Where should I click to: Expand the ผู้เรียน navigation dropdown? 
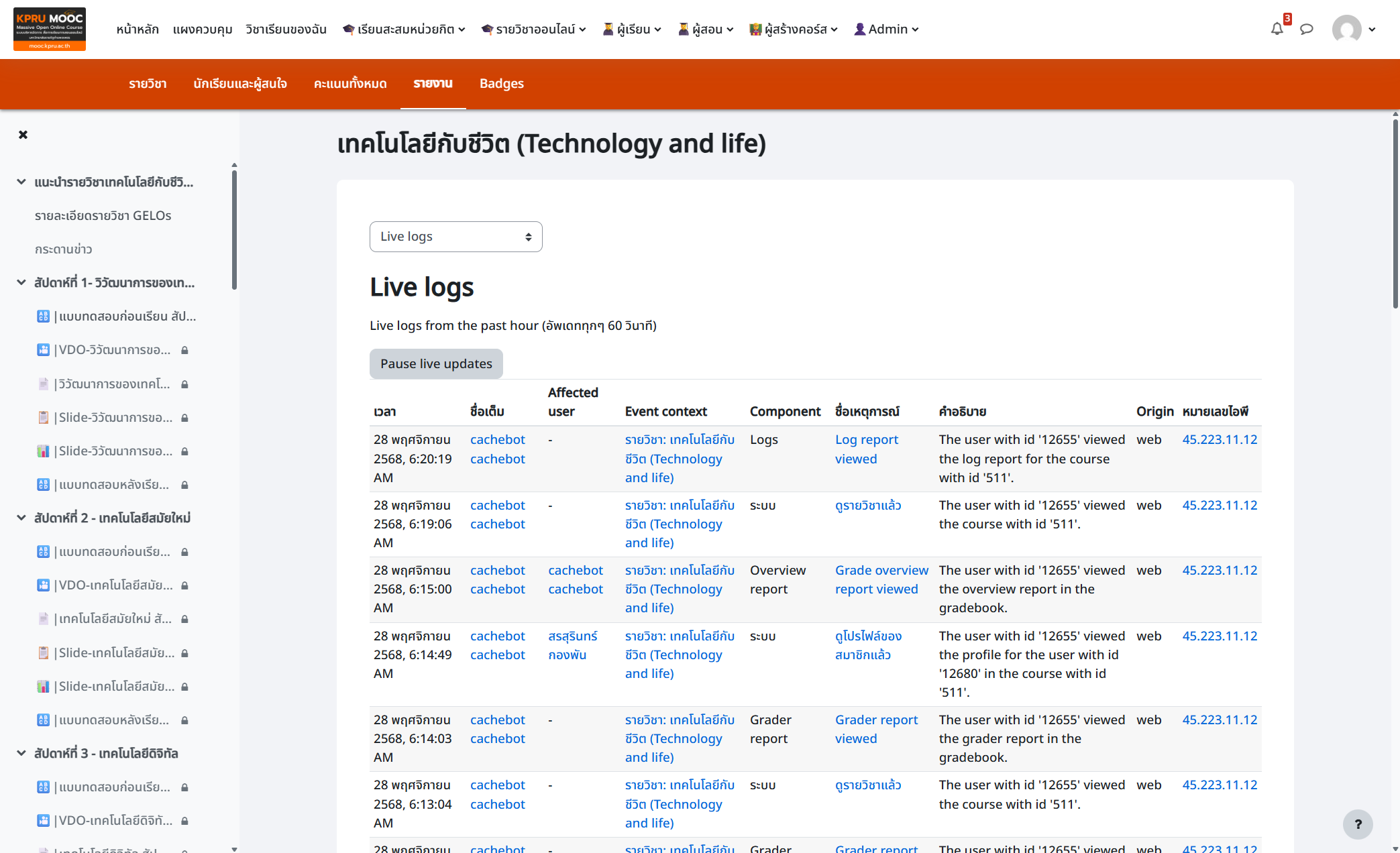pyautogui.click(x=632, y=29)
